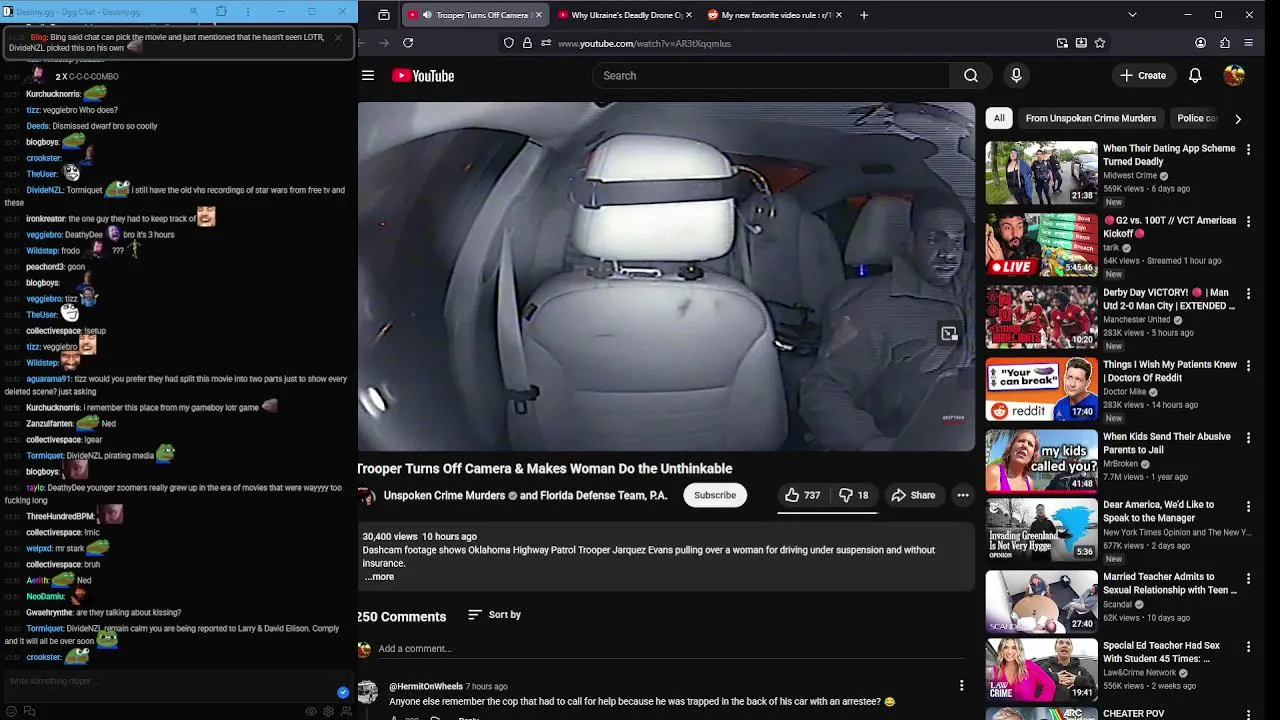Show the user list in Destiny chat
The height and width of the screenshot is (720, 1280).
(x=346, y=711)
